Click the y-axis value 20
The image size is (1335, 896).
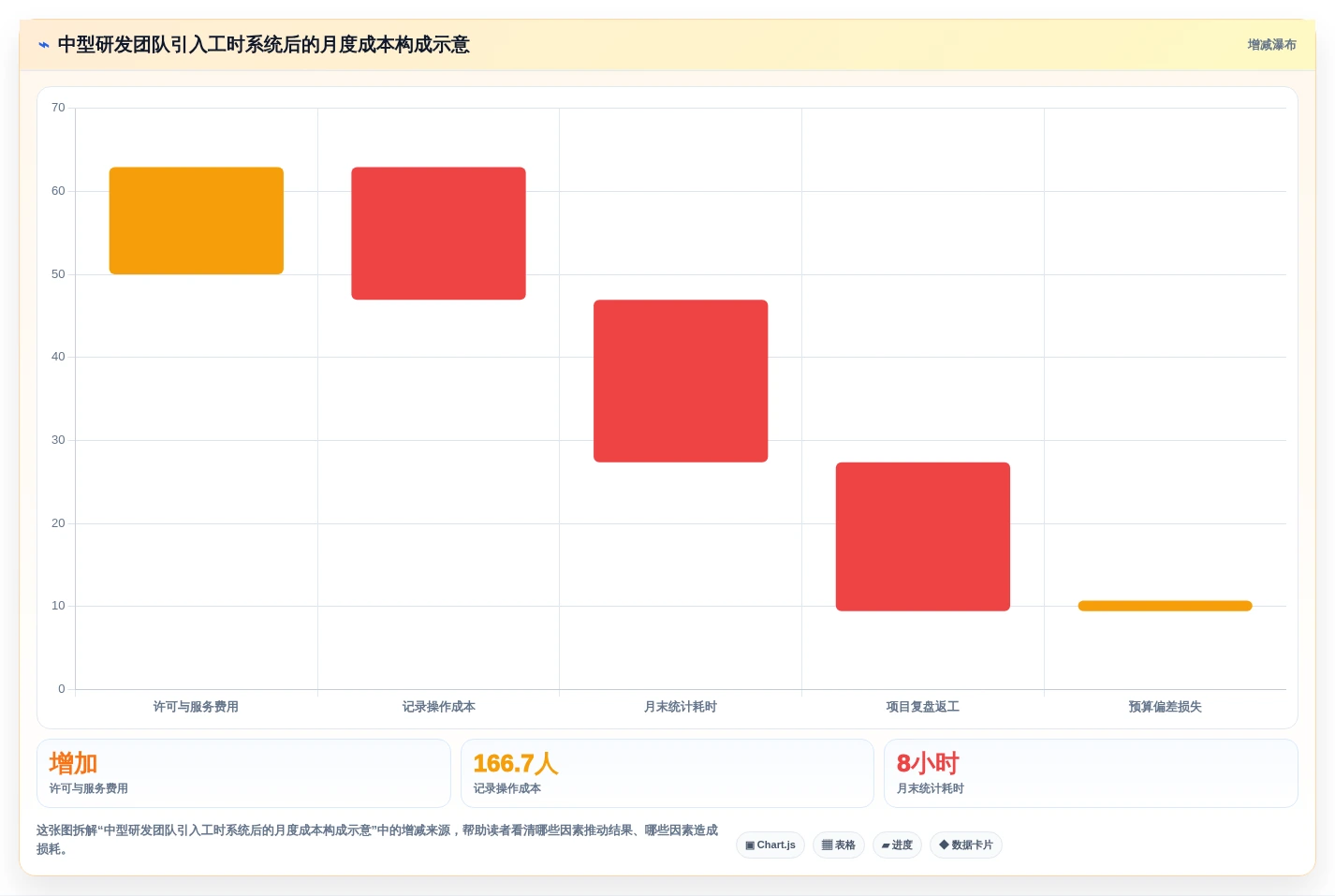click(58, 523)
